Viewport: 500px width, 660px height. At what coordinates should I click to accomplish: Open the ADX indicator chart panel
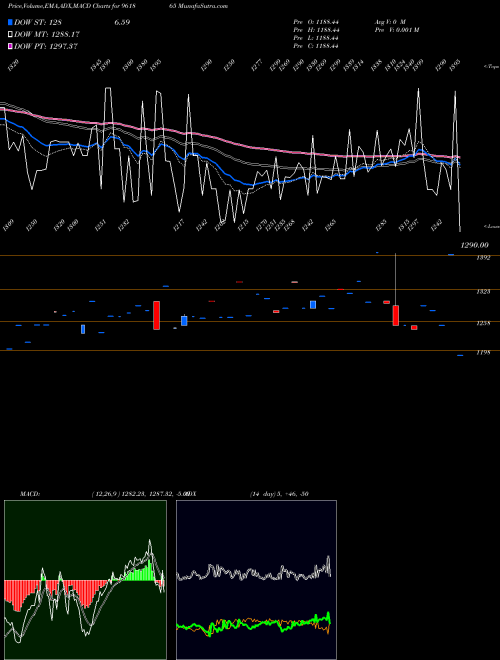point(256,580)
